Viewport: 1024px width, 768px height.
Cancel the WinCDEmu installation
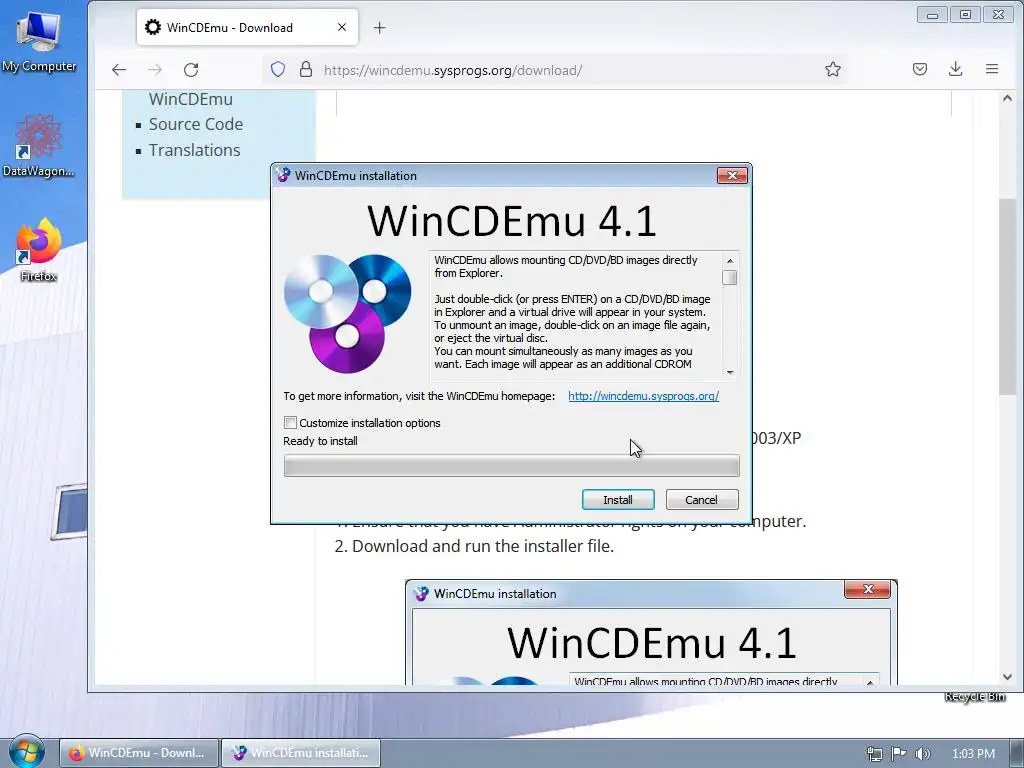point(702,500)
